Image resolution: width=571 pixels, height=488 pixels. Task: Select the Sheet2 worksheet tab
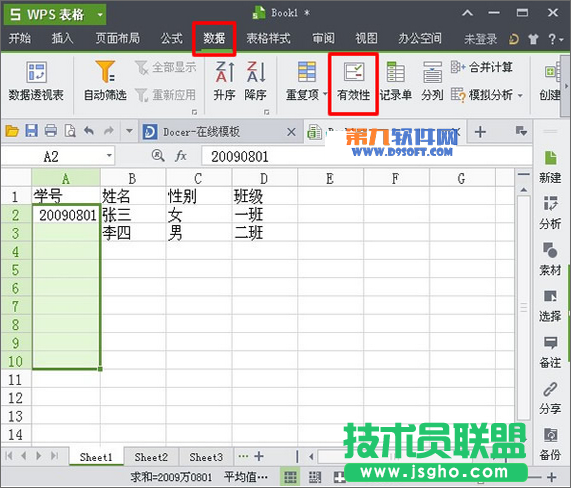pyautogui.click(x=151, y=457)
